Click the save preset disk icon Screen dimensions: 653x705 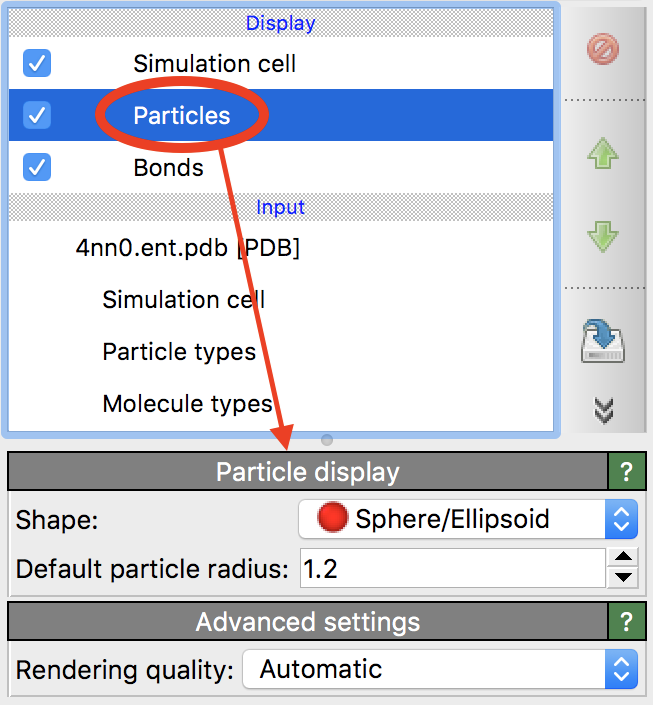(x=603, y=341)
